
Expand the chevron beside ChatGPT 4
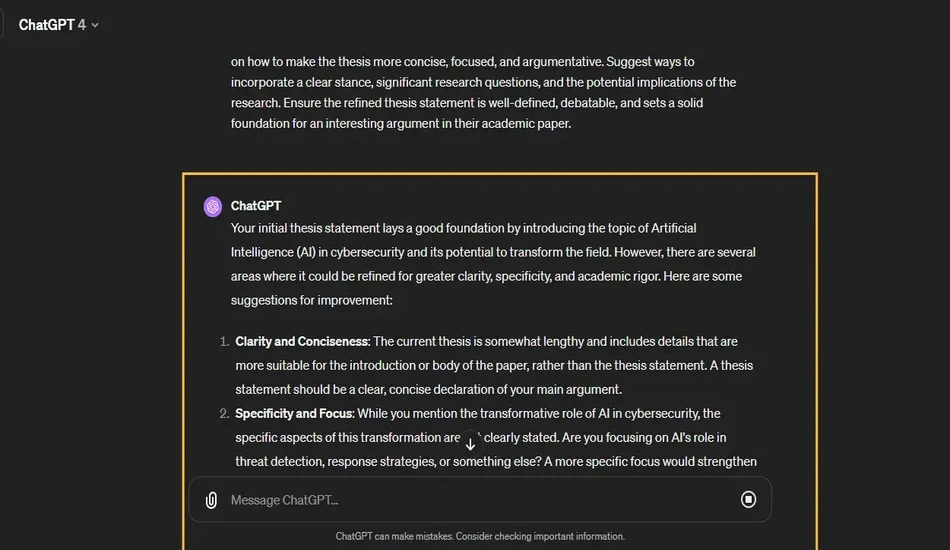click(x=95, y=25)
